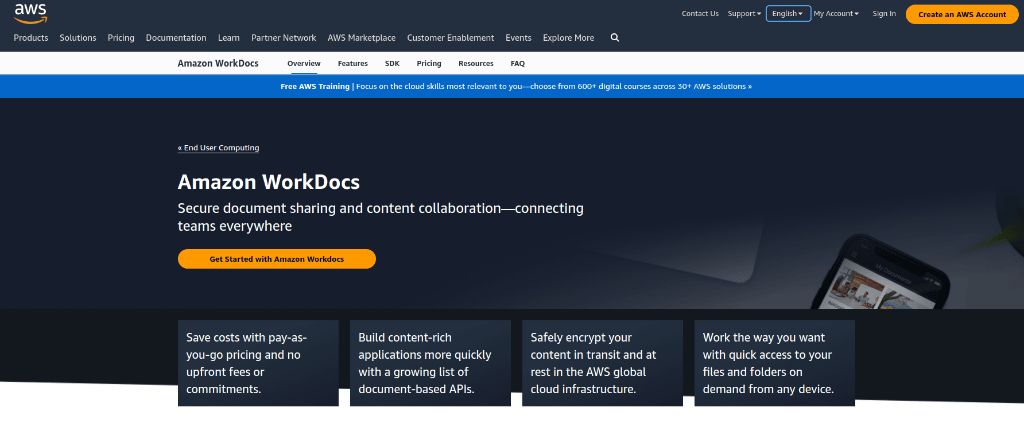Viewport: 1024px width, 436px height.
Task: Click the pay-as-you-go pricing card
Action: 258,363
